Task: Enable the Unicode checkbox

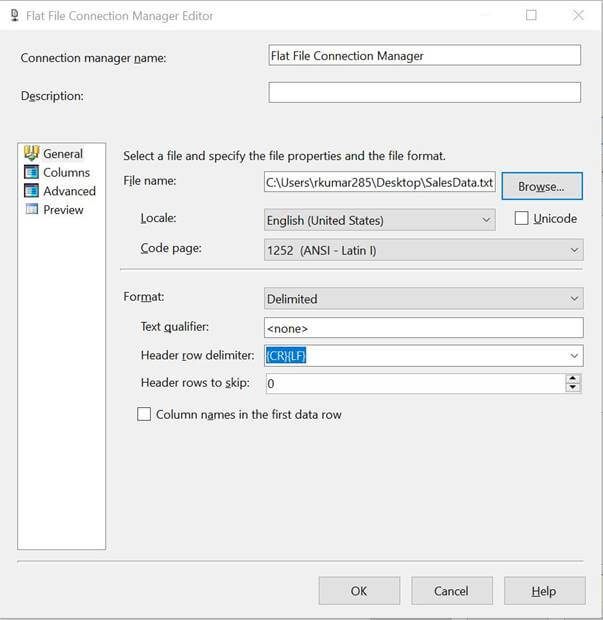Action: coord(521,218)
